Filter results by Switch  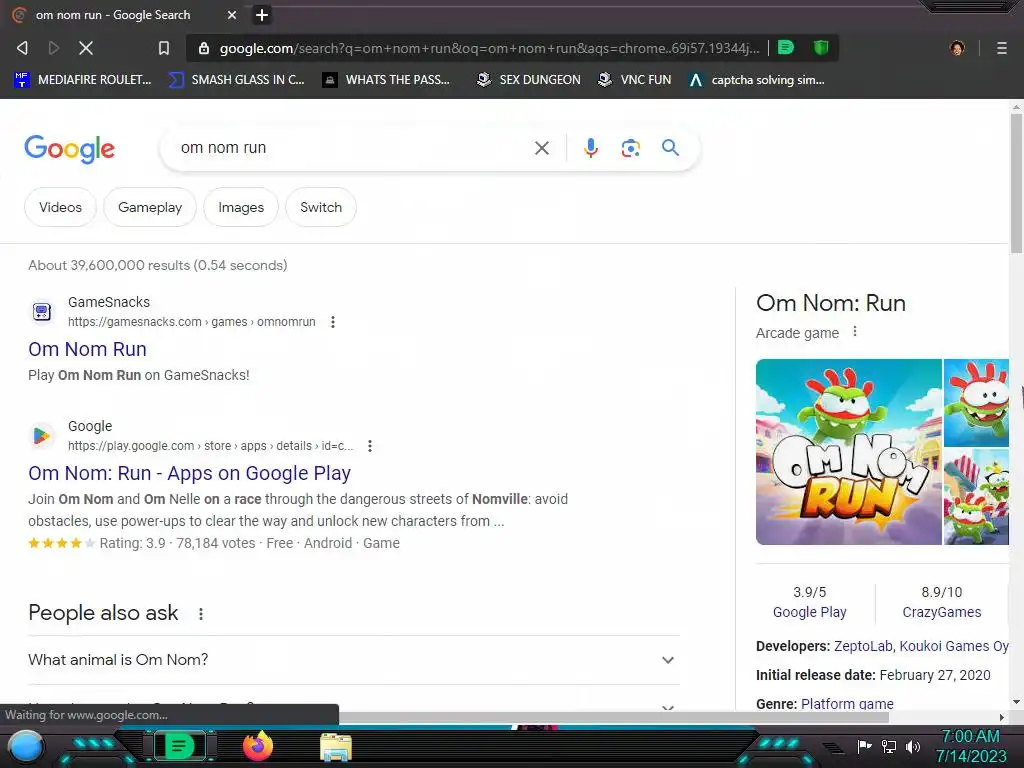(x=321, y=208)
